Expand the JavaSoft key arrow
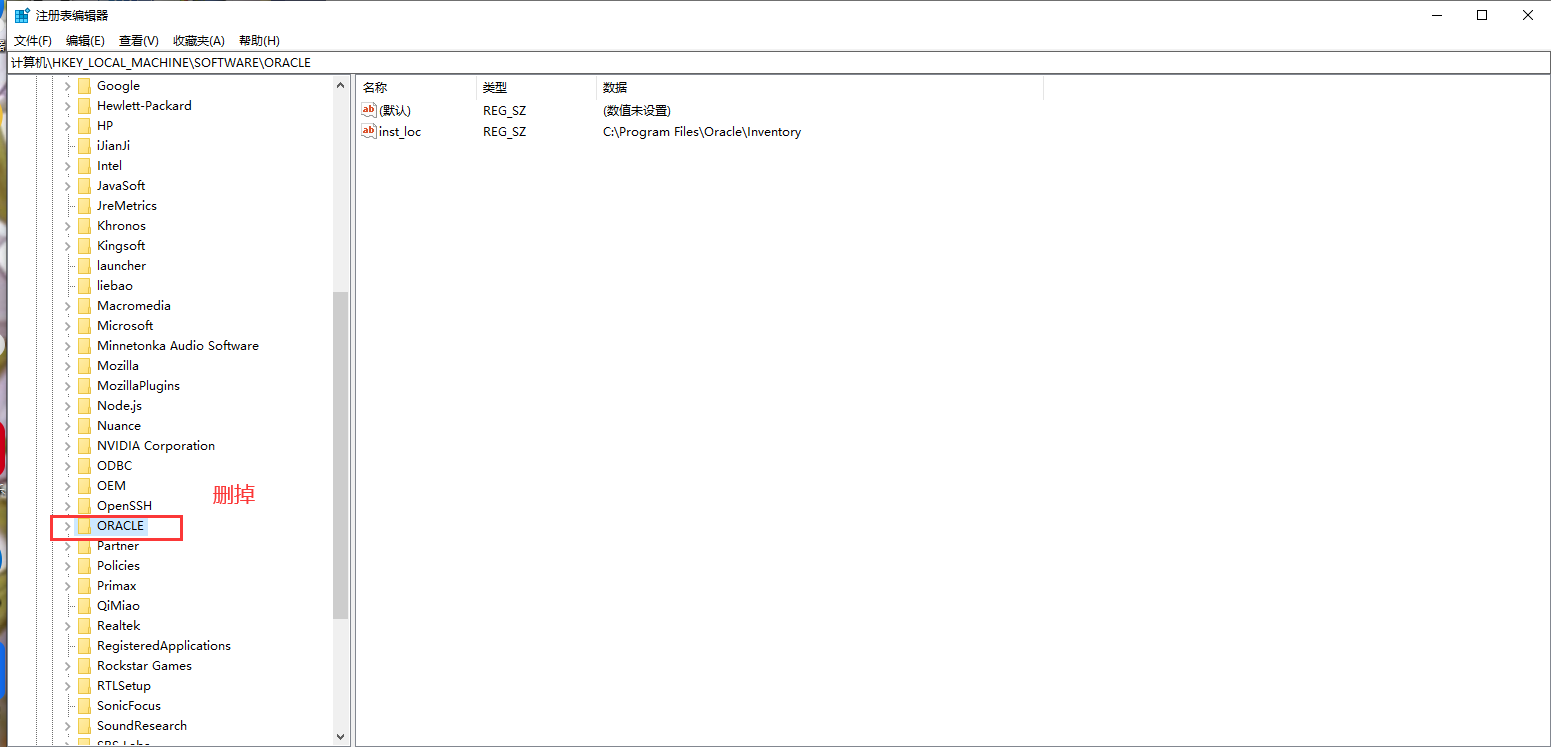Screen dimensions: 1551x747 pos(68,186)
